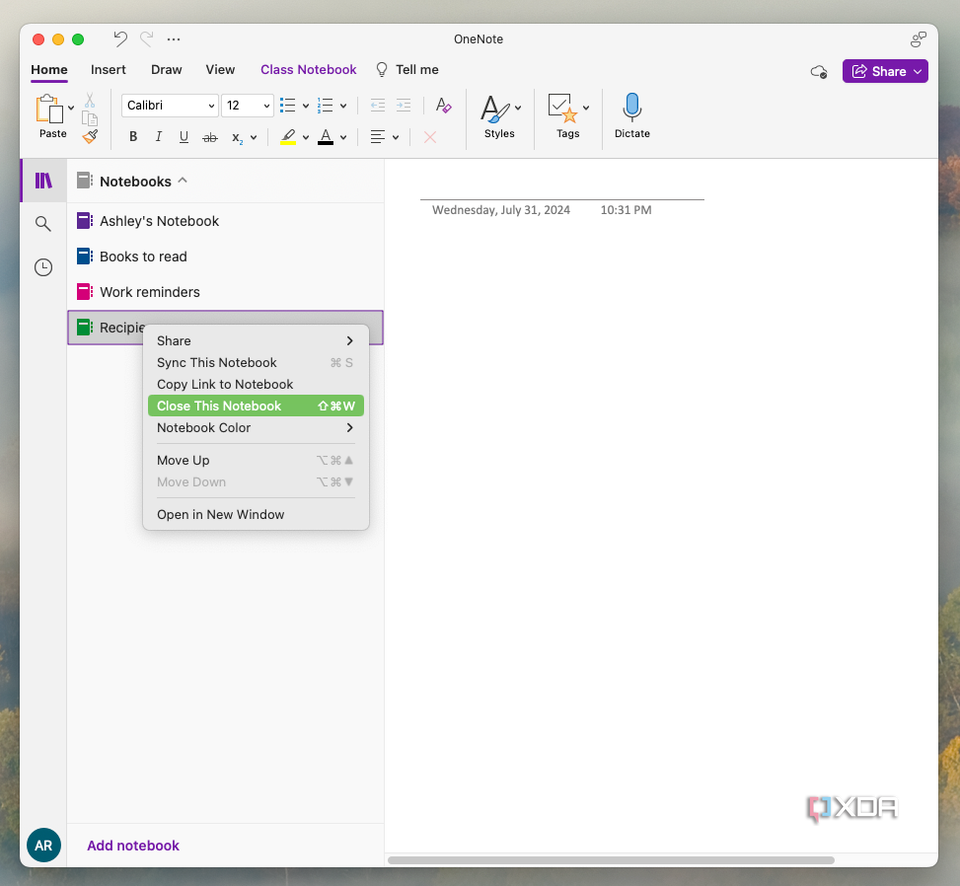Screen dimensions: 960x886
Task: Collapse the Notebooks list with its chevron
Action: (x=183, y=181)
